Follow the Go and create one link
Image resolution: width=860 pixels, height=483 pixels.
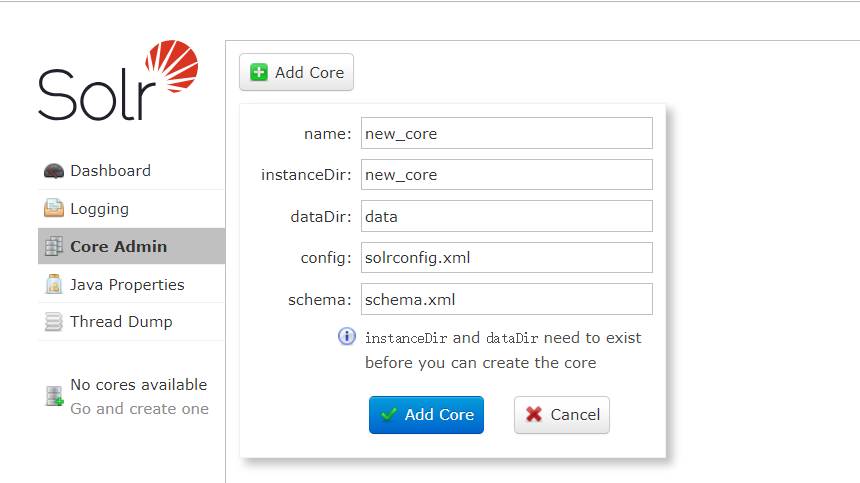(x=139, y=409)
